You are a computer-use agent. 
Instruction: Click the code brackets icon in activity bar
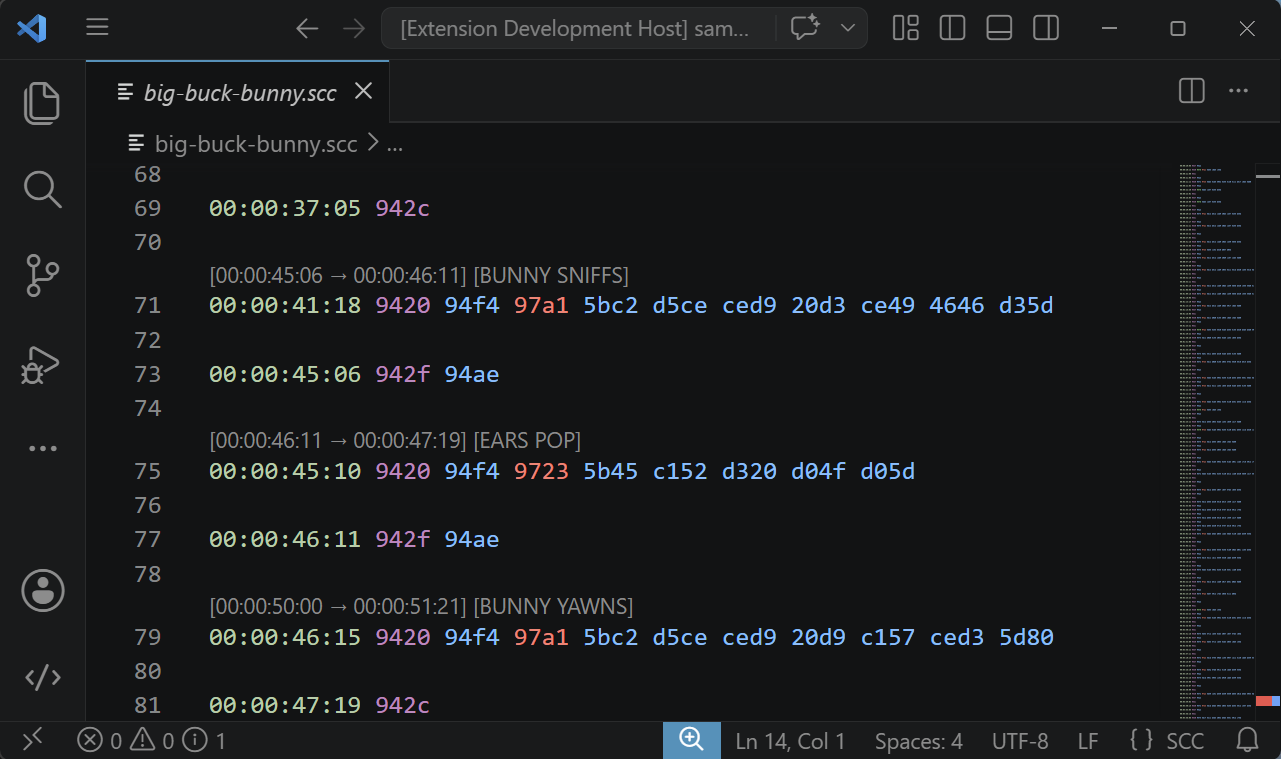[42, 678]
